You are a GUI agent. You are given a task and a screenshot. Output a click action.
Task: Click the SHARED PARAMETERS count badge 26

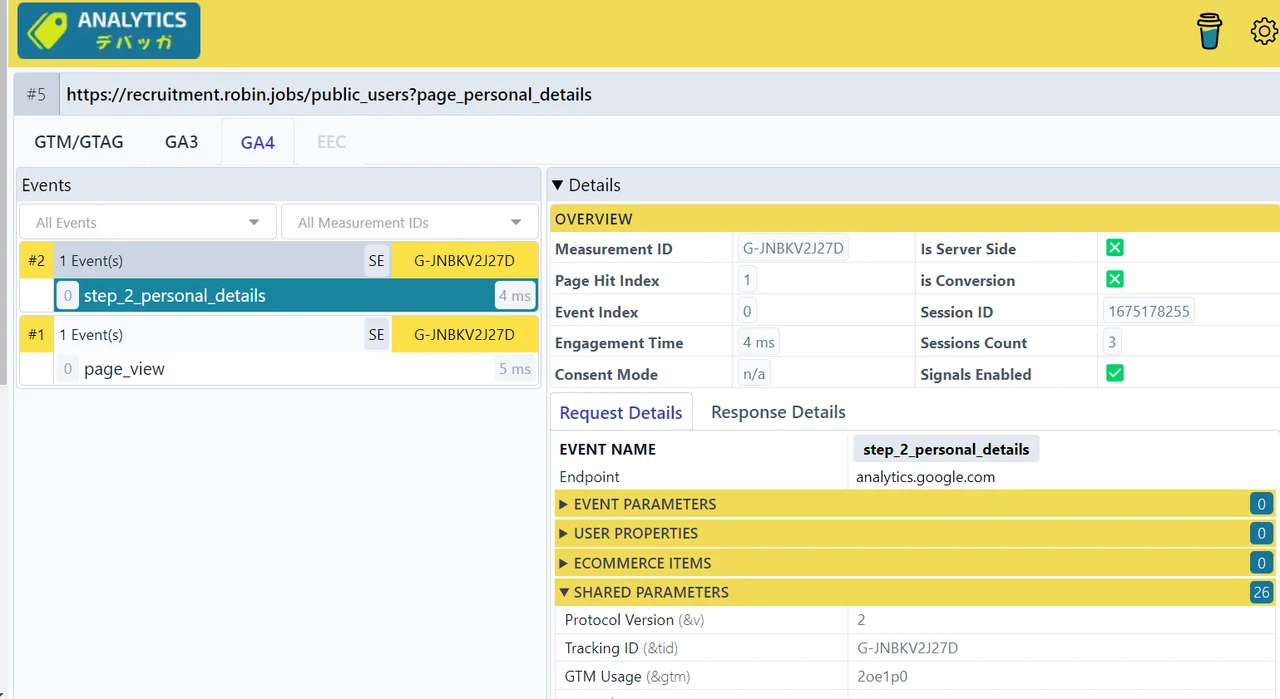click(1261, 592)
